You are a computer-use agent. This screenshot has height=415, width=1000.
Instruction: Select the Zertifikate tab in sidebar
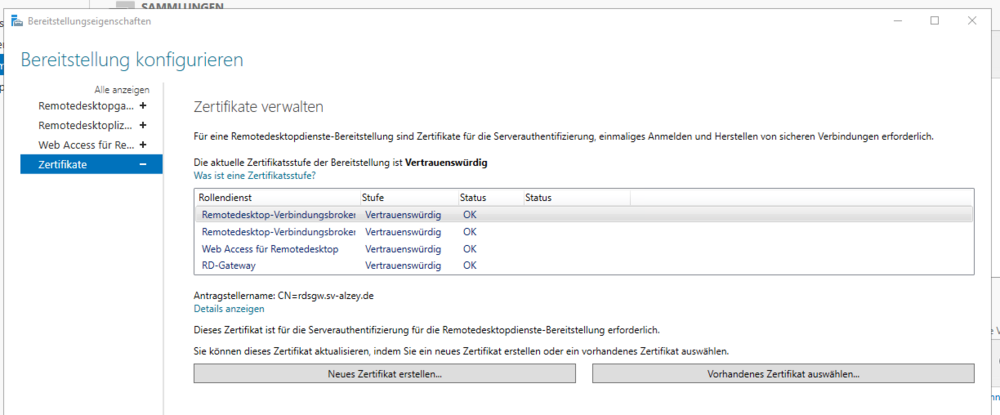pyautogui.click(x=62, y=165)
